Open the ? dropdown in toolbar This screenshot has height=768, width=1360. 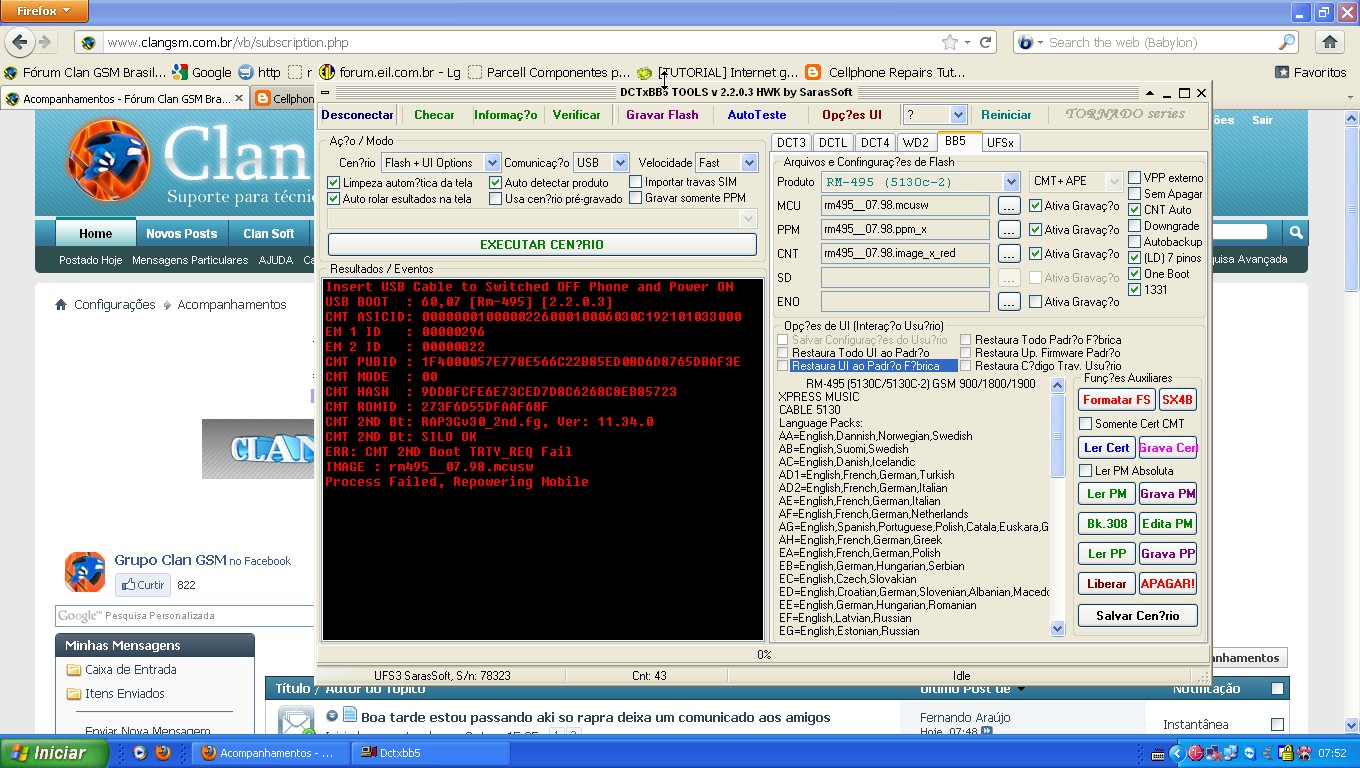[958, 115]
